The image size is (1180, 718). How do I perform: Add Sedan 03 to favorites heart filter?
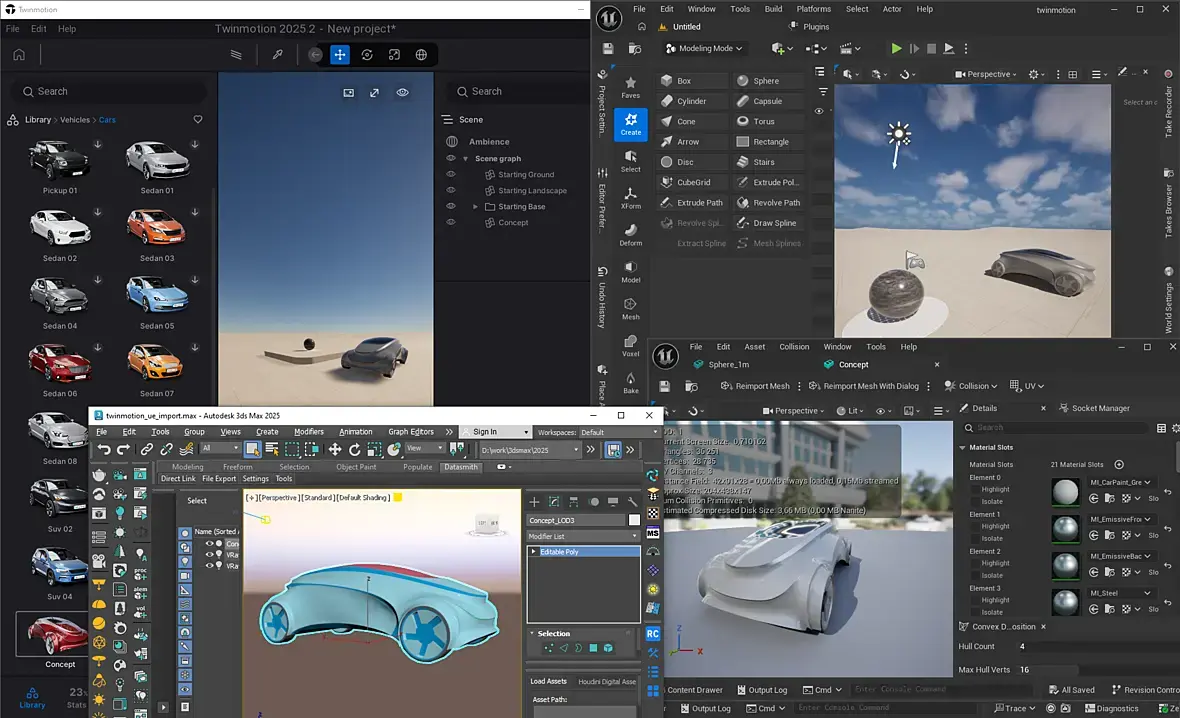click(x=197, y=120)
